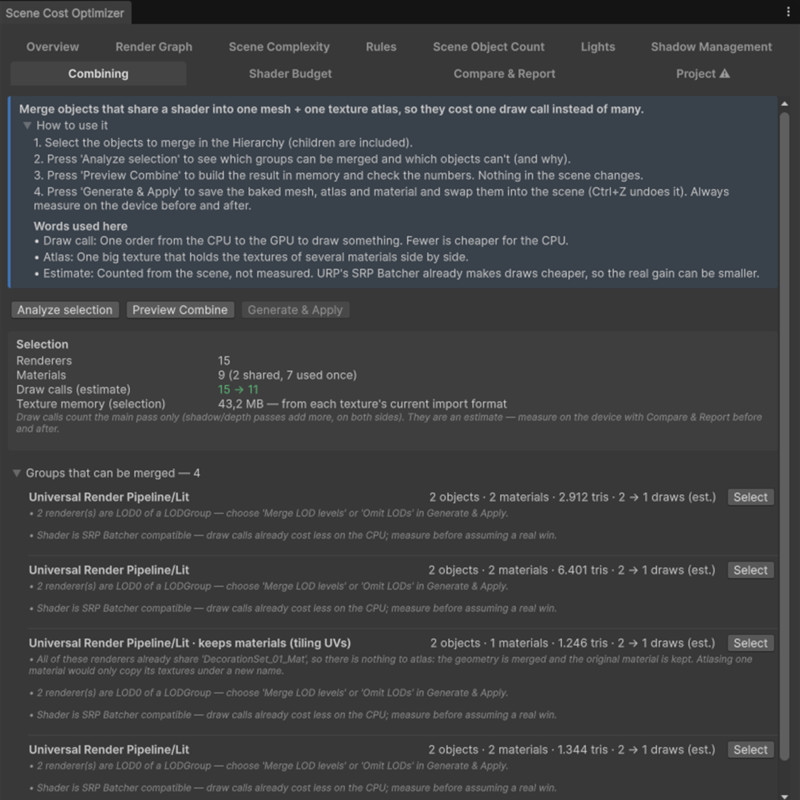The image size is (800, 800).
Task: Click the 'Merge objects that share a shader' heading
Action: [x=331, y=109]
